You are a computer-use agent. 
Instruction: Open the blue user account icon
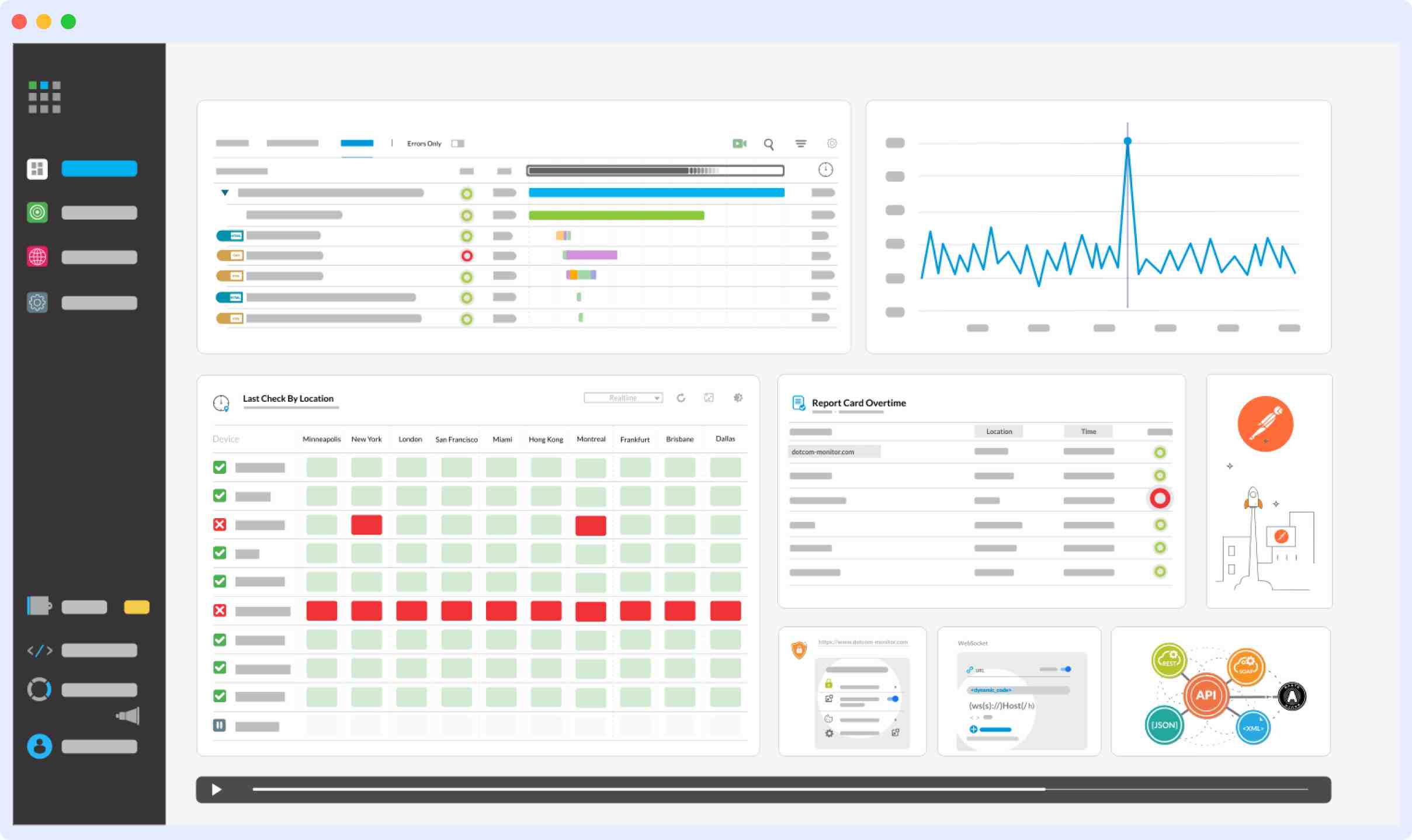[39, 746]
